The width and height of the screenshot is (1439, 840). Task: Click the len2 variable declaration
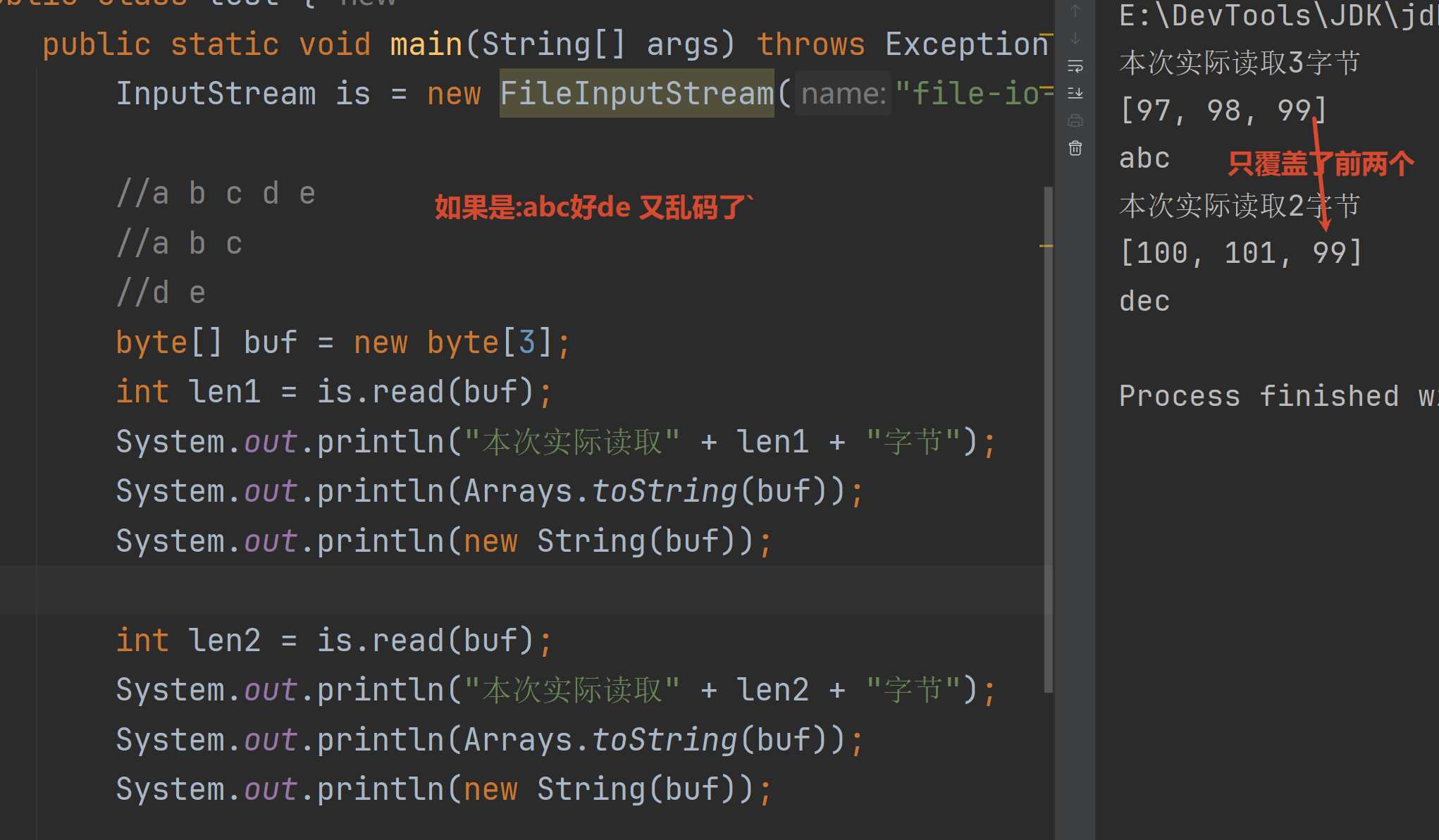click(224, 641)
